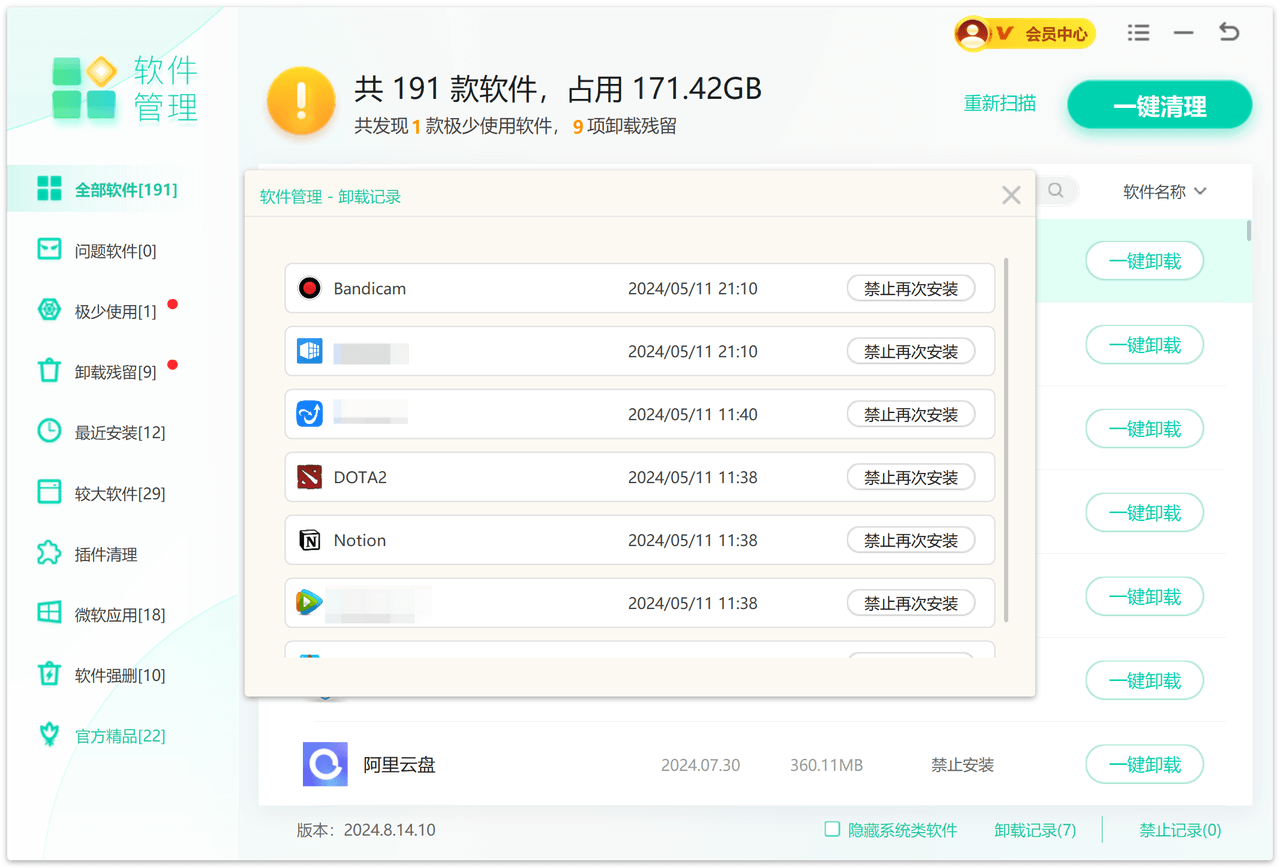The height and width of the screenshot is (868, 1280).
Task: Click the DOTA2 game icon
Action: [x=310, y=477]
